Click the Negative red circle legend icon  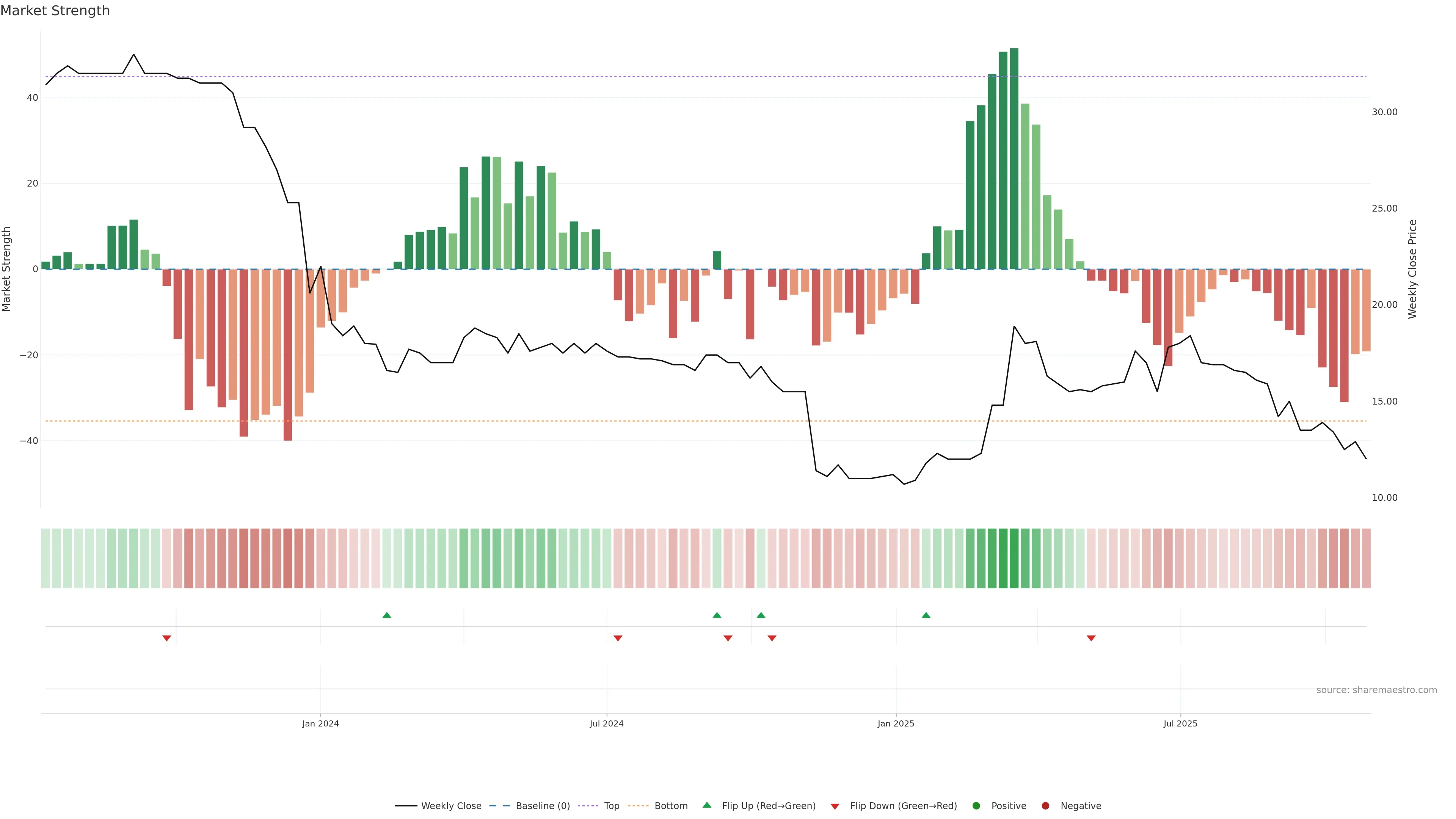[1045, 805]
